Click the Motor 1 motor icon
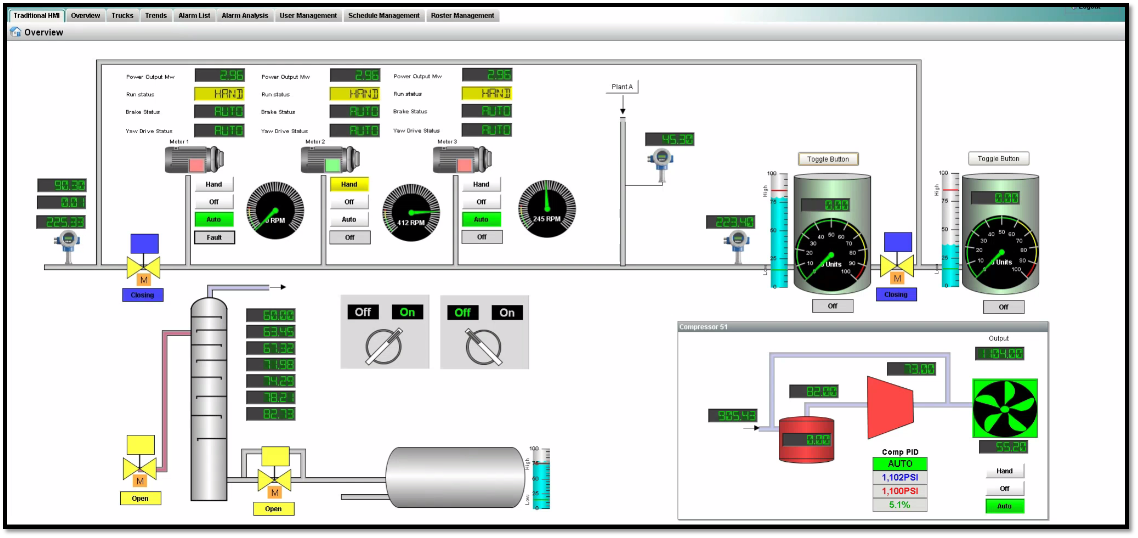 [x=194, y=160]
